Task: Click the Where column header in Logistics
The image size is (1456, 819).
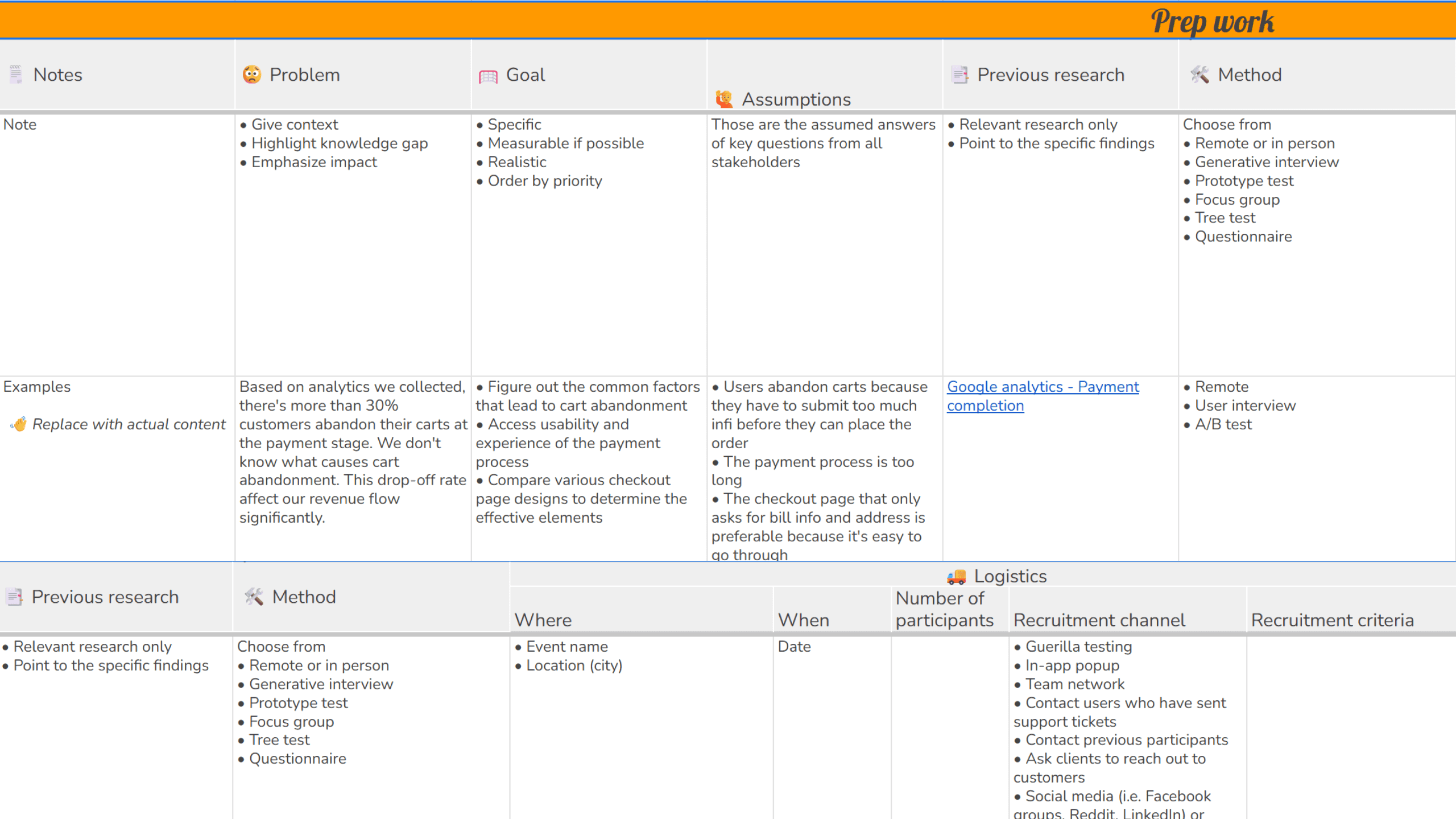Action: point(542,619)
